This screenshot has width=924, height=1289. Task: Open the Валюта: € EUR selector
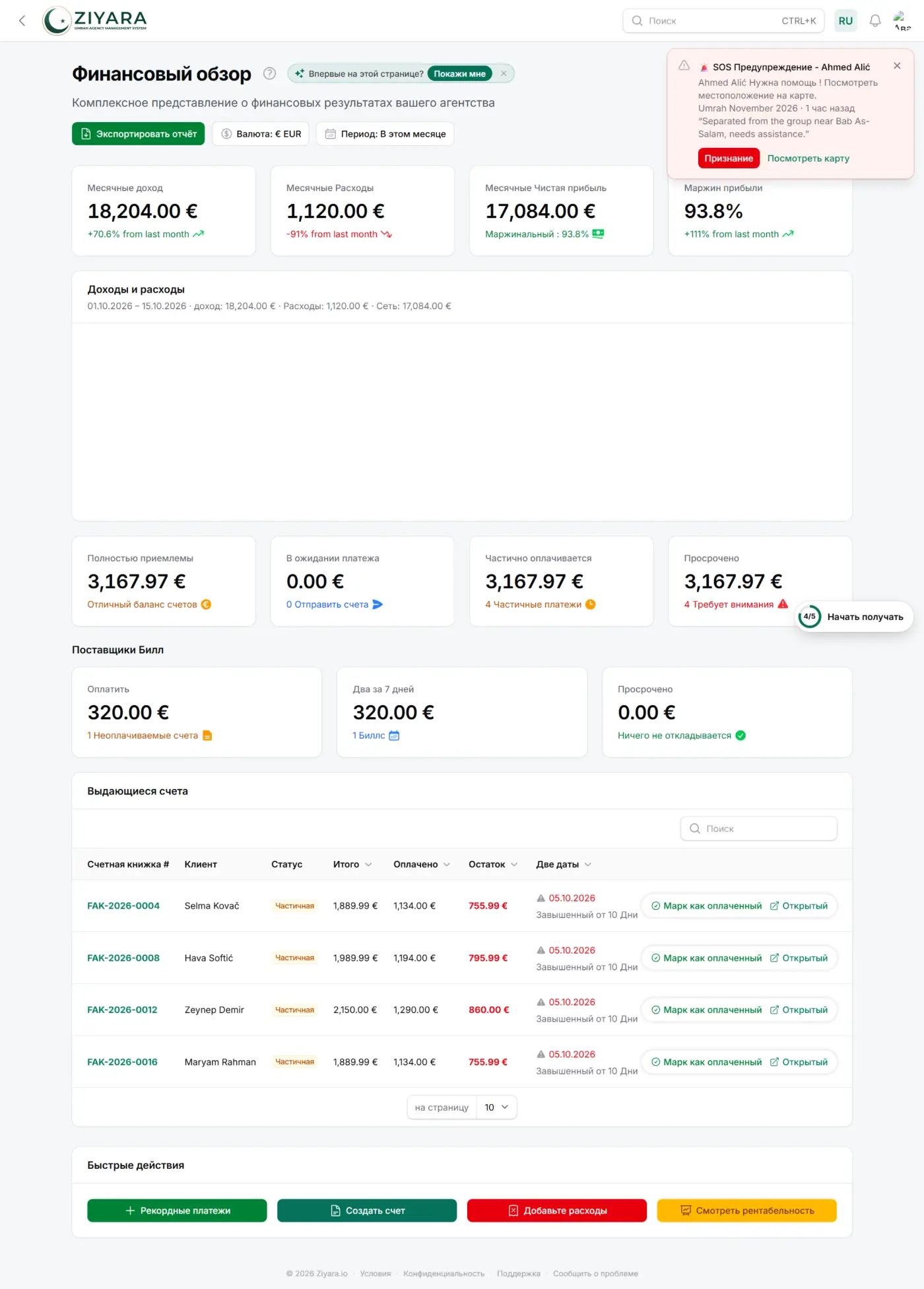(x=261, y=133)
